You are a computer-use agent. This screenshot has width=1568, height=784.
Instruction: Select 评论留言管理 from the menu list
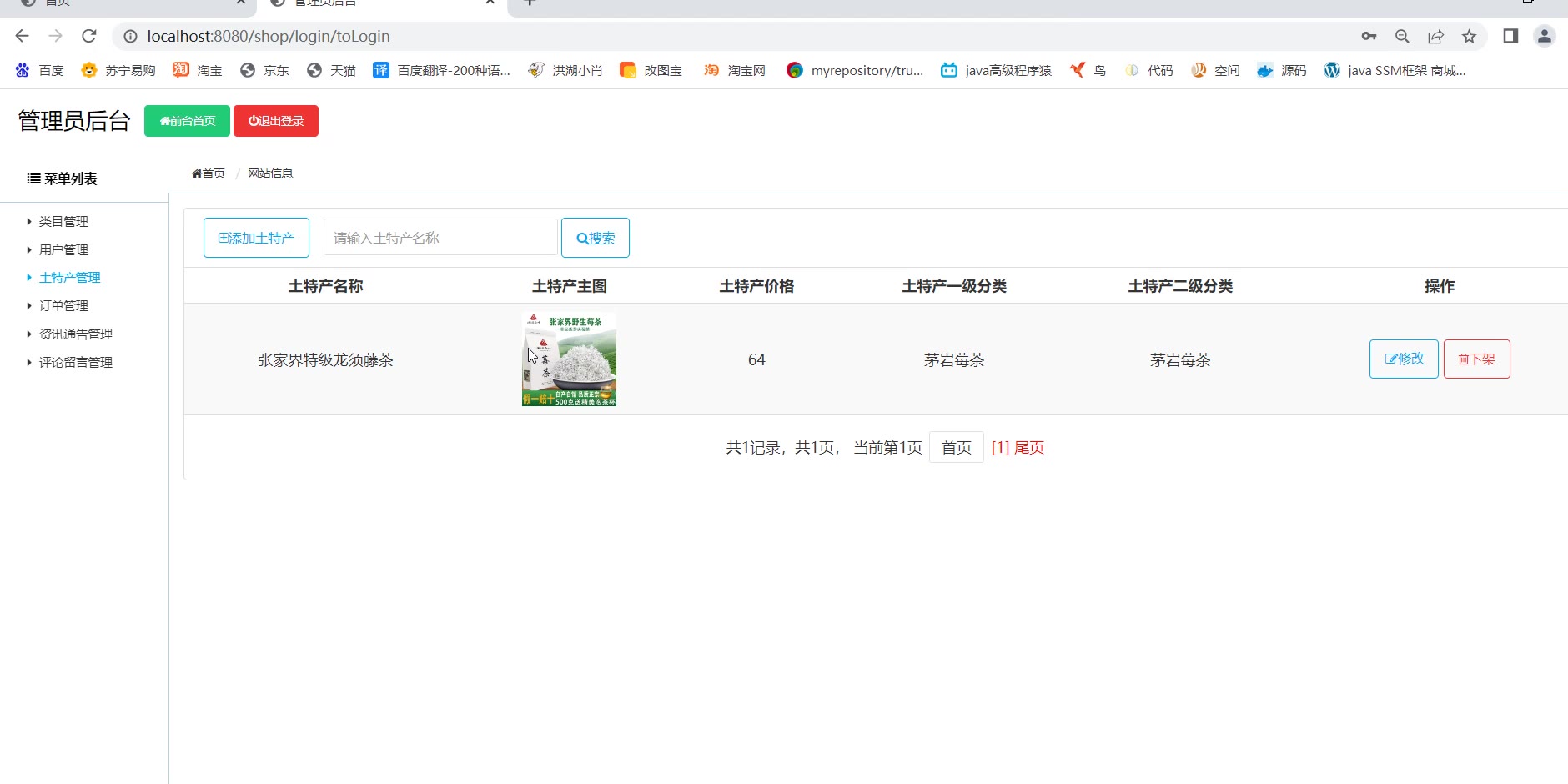click(75, 363)
